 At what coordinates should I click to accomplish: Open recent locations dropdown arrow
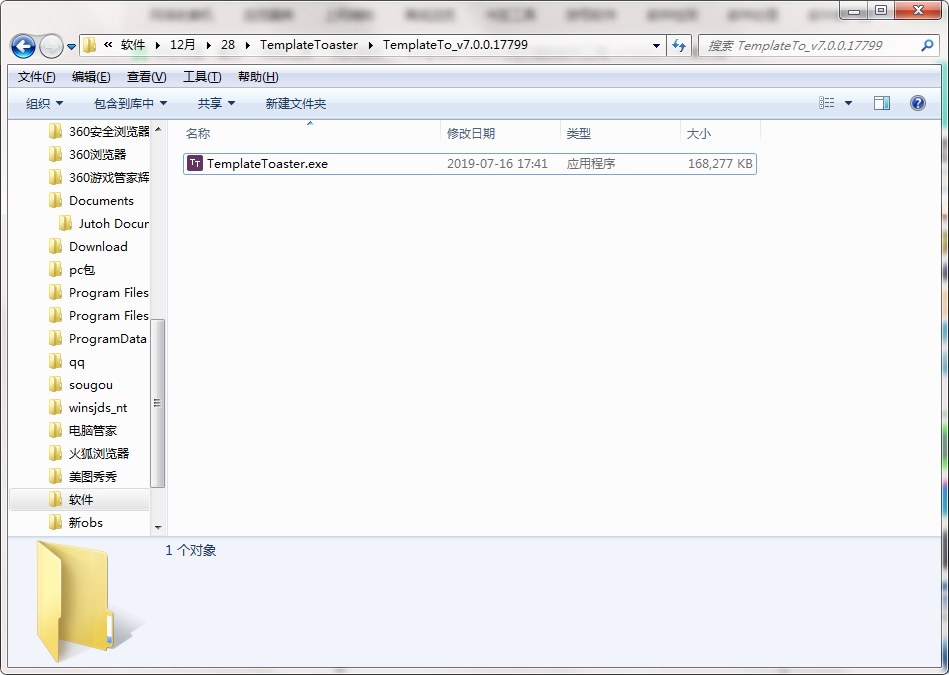pos(71,47)
